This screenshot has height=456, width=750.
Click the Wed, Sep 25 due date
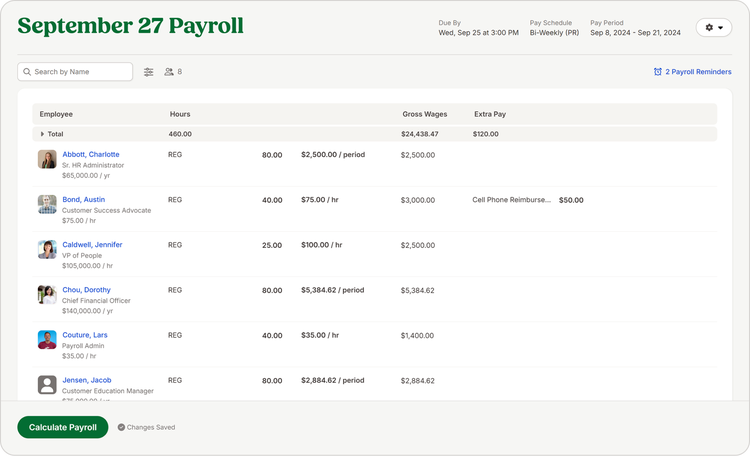pyautogui.click(x=478, y=33)
